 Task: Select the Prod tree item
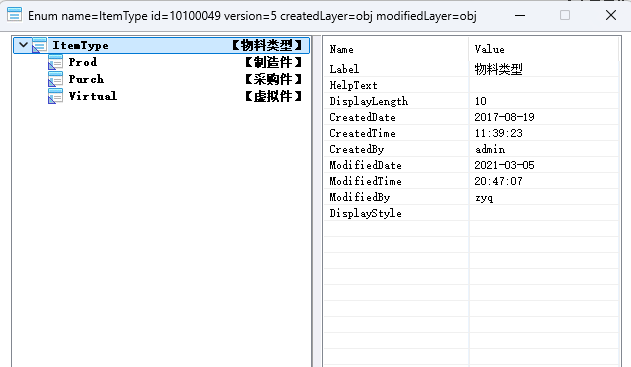click(x=82, y=62)
